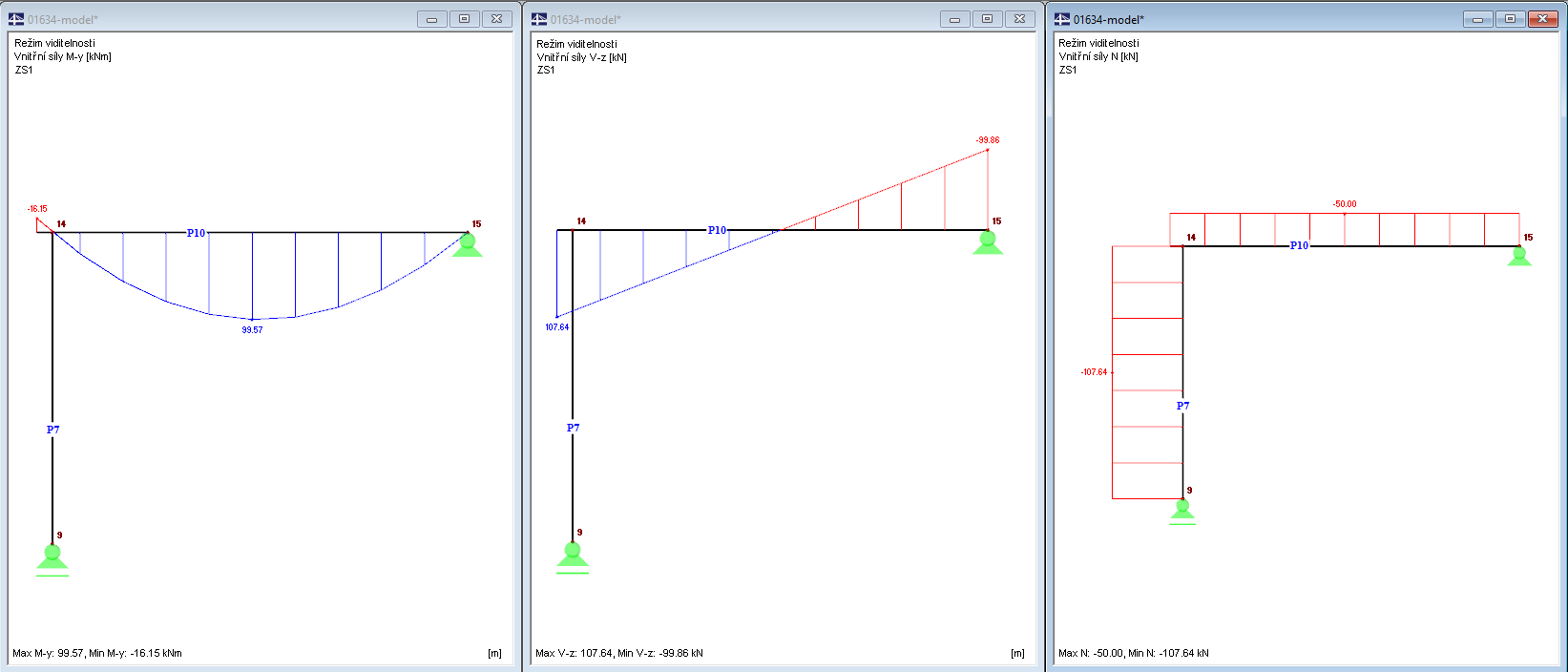Click the -99.86 shear value label
This screenshot has height=672, width=1568.
(988, 140)
